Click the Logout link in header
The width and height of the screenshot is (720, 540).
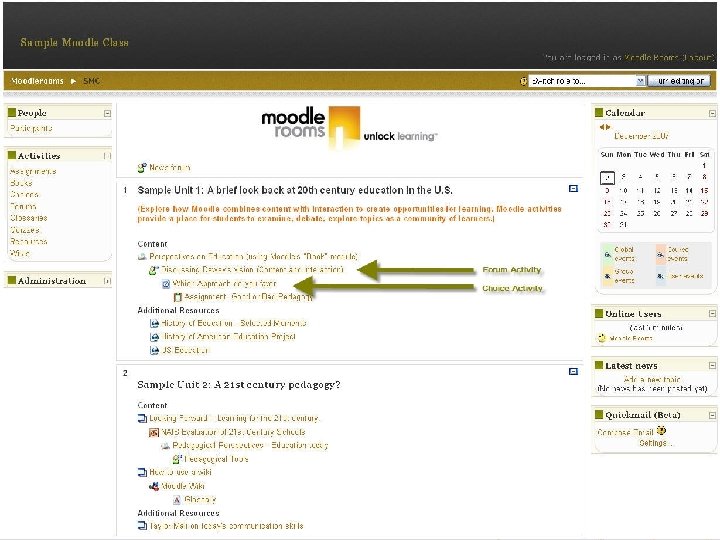(x=697, y=58)
